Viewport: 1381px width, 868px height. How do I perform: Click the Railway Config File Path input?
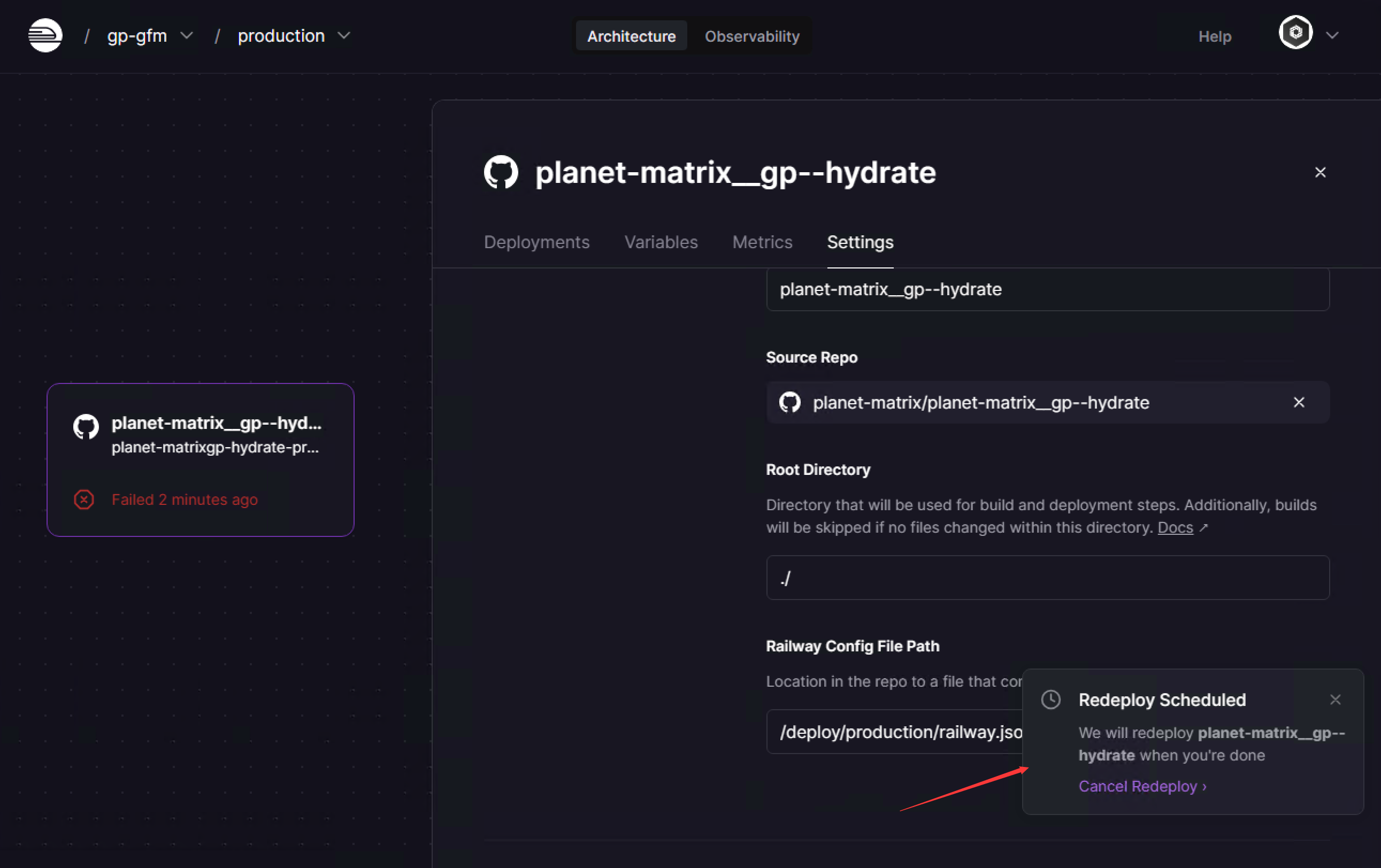894,732
